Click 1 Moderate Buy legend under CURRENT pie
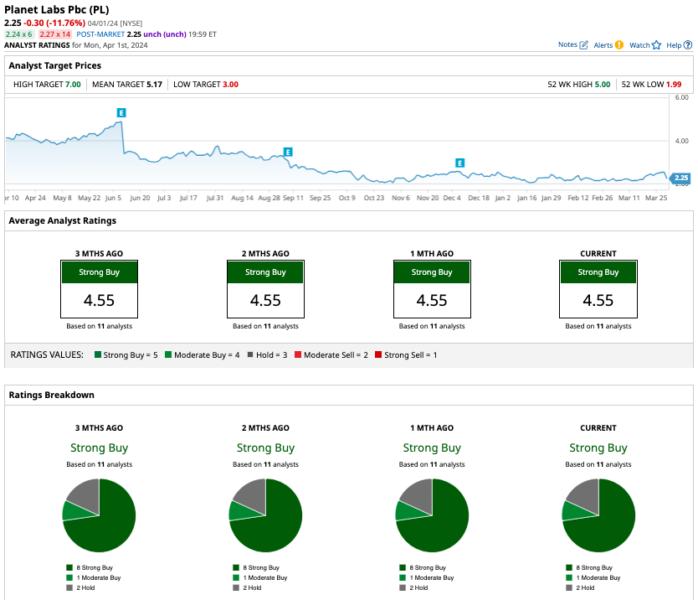The width and height of the screenshot is (698, 600). click(x=593, y=578)
